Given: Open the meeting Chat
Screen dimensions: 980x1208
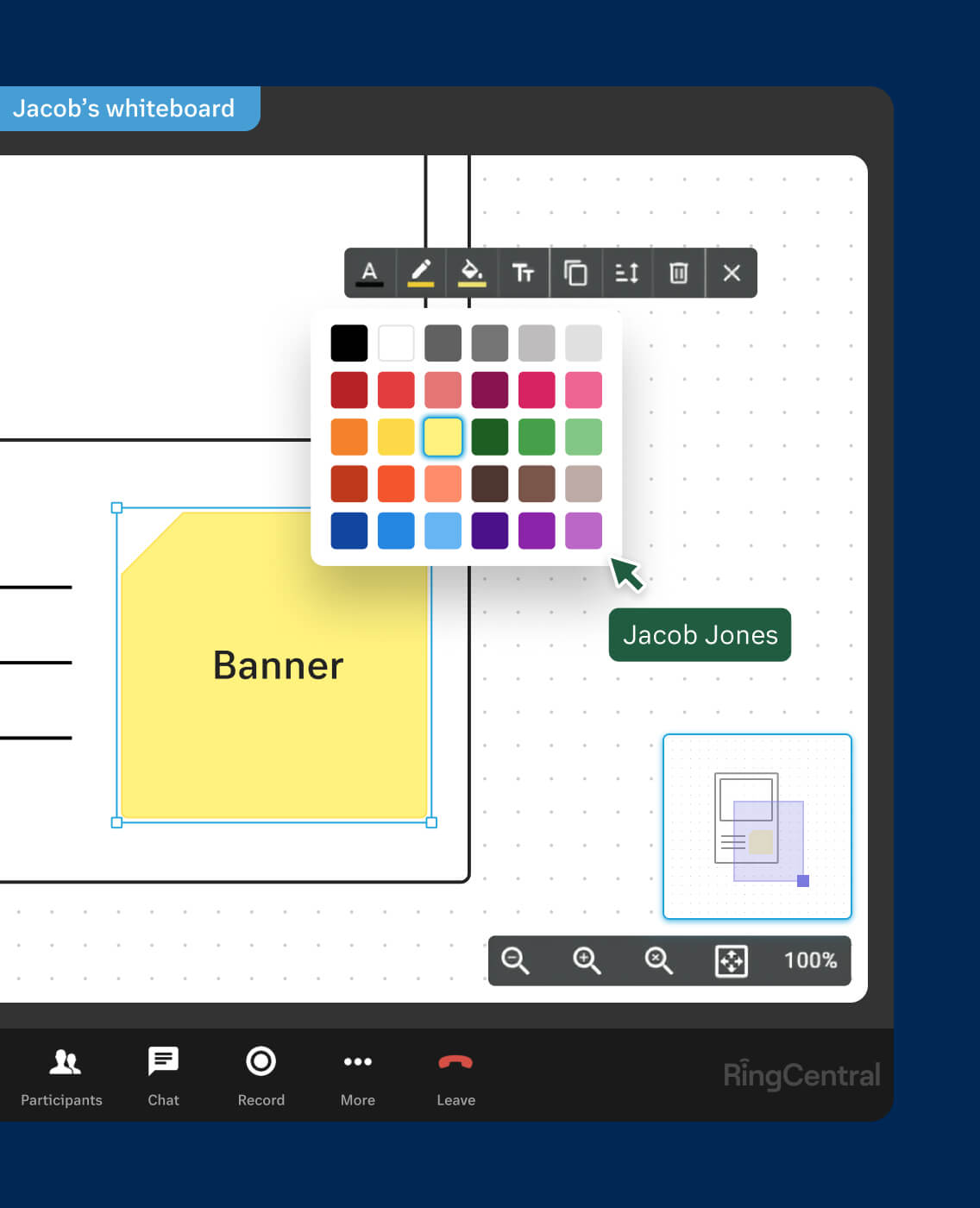Looking at the screenshot, I should pos(163,1076).
